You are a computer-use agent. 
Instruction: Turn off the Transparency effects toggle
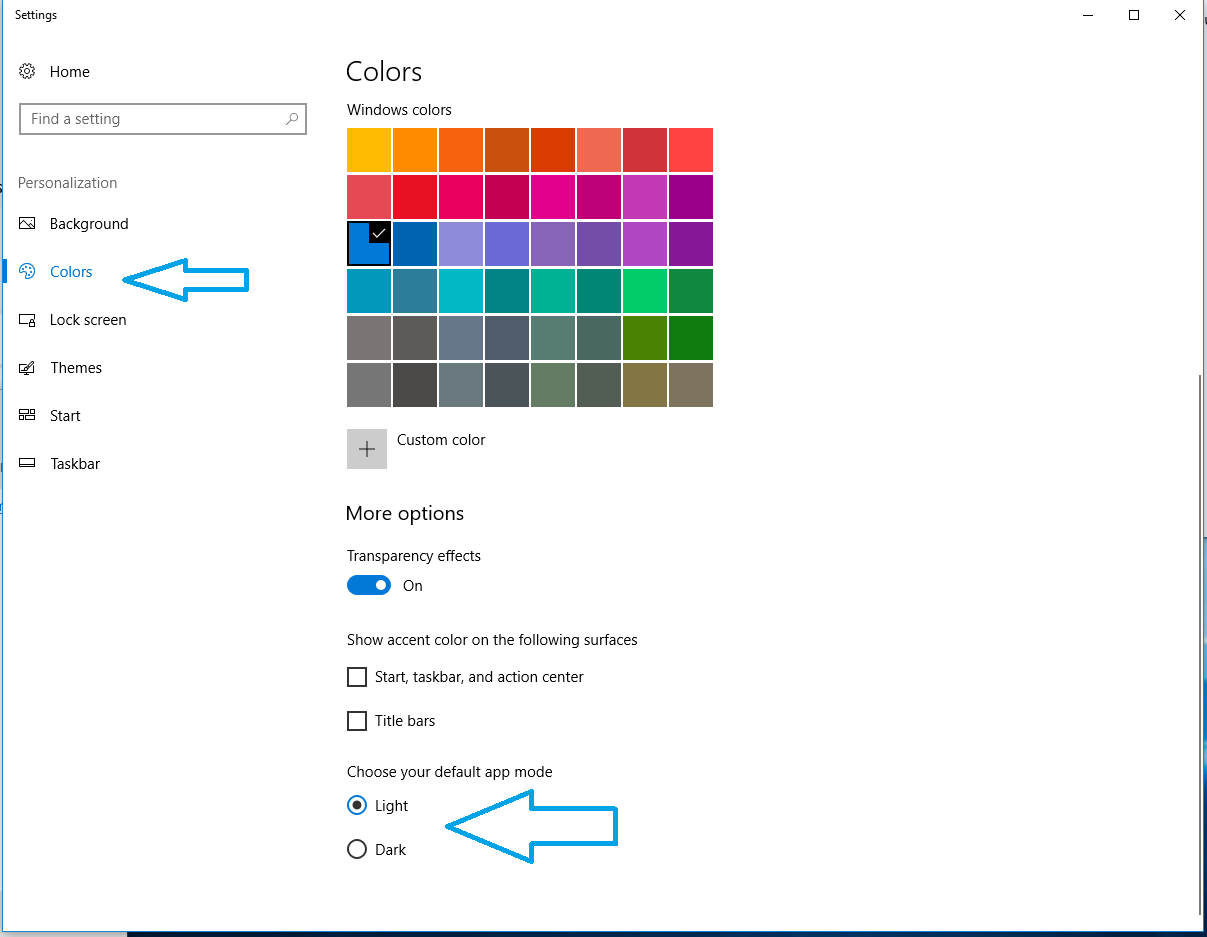point(369,586)
